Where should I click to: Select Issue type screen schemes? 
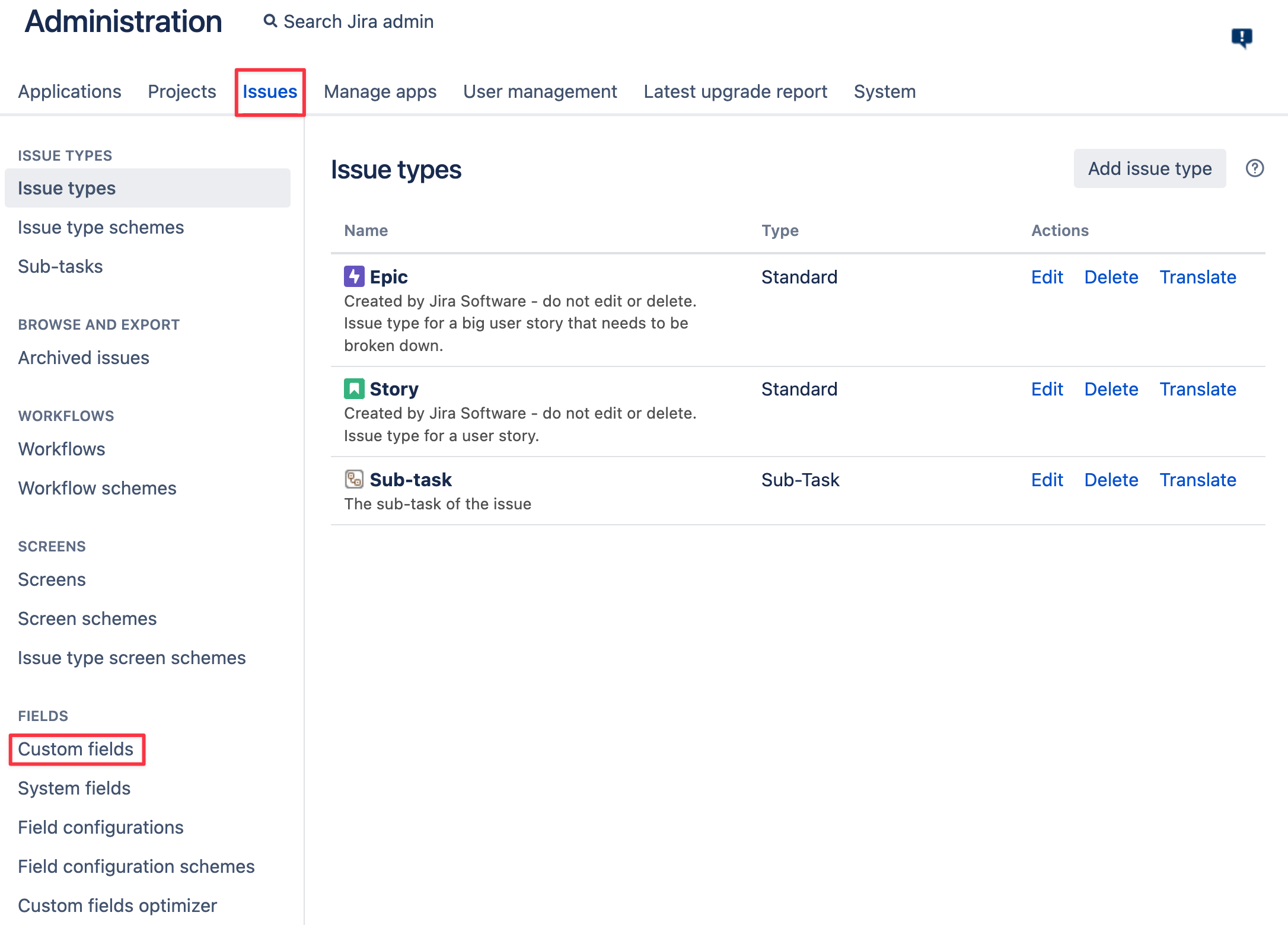132,658
